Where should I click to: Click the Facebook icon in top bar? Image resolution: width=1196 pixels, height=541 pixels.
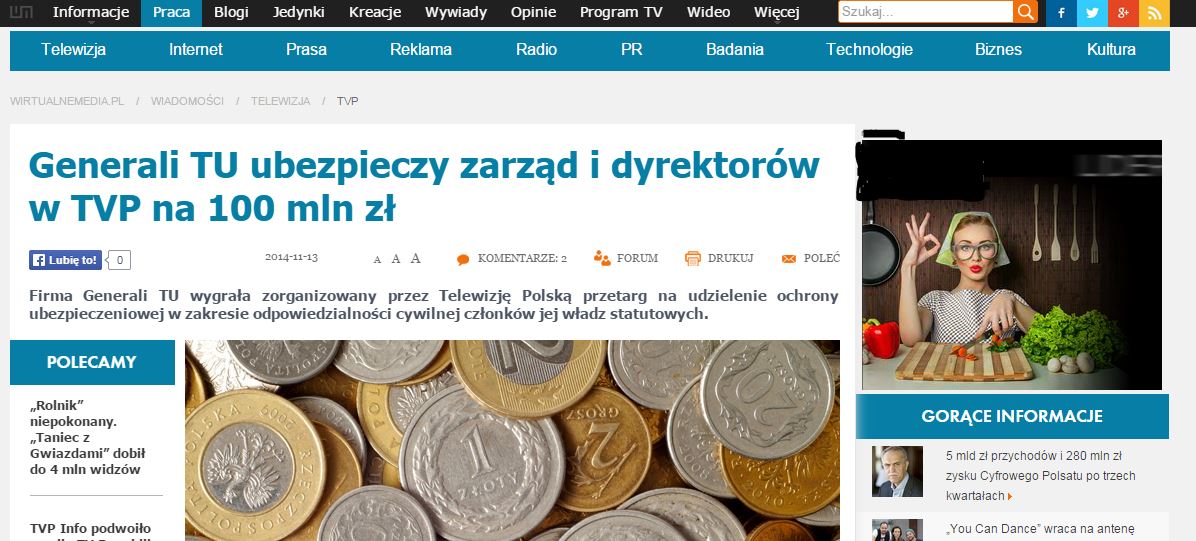pos(1061,13)
